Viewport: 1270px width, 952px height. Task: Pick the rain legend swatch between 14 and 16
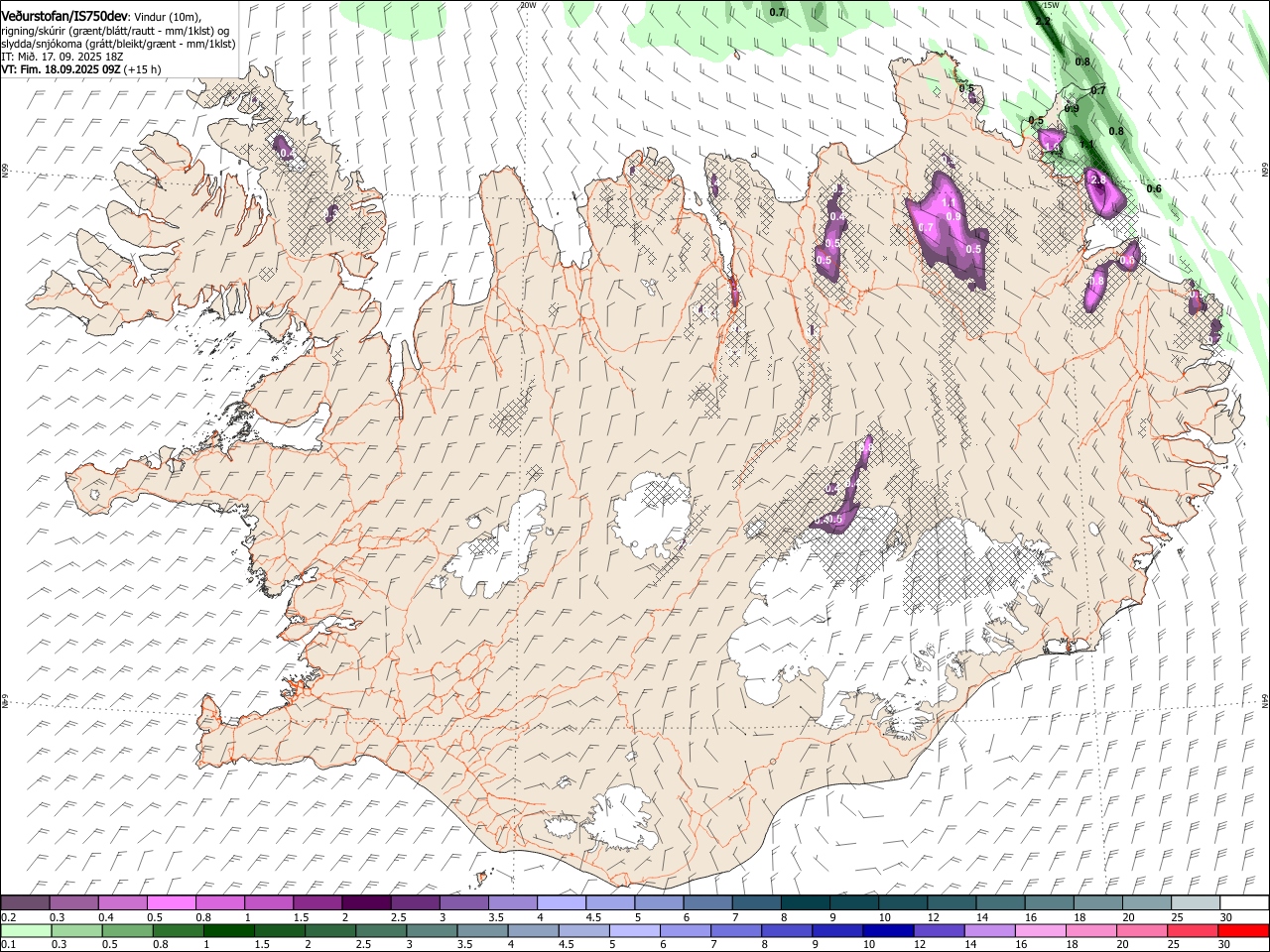click(988, 931)
